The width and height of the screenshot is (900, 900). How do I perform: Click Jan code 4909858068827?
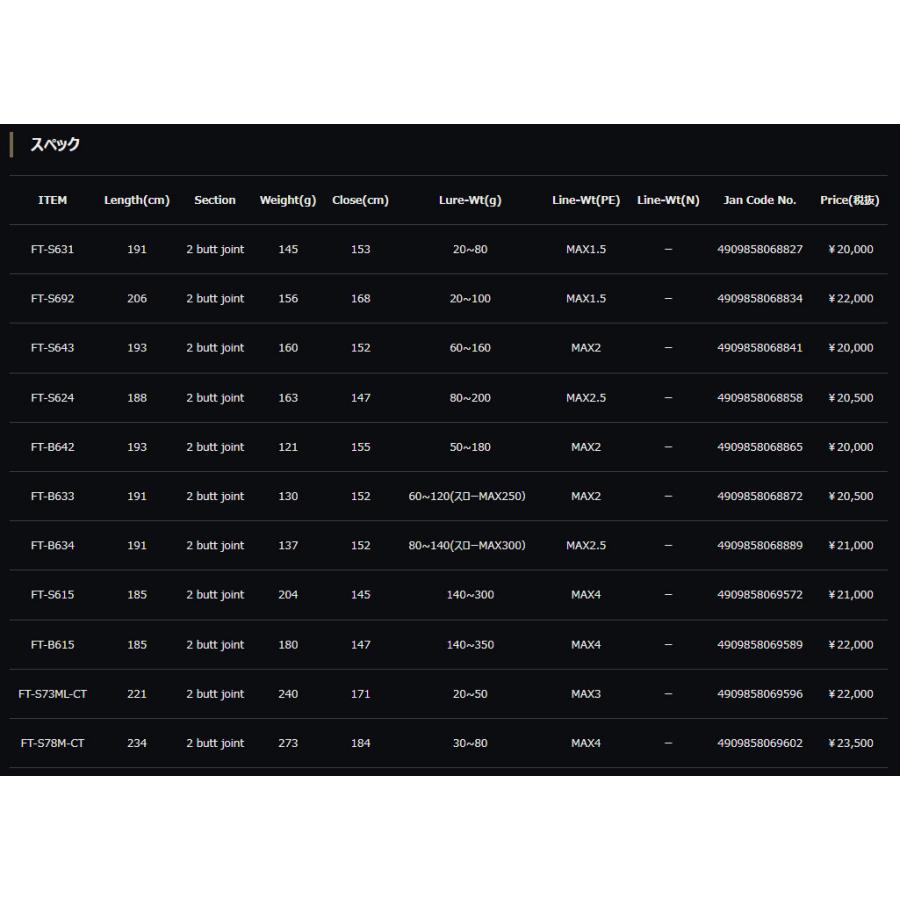tap(760, 249)
